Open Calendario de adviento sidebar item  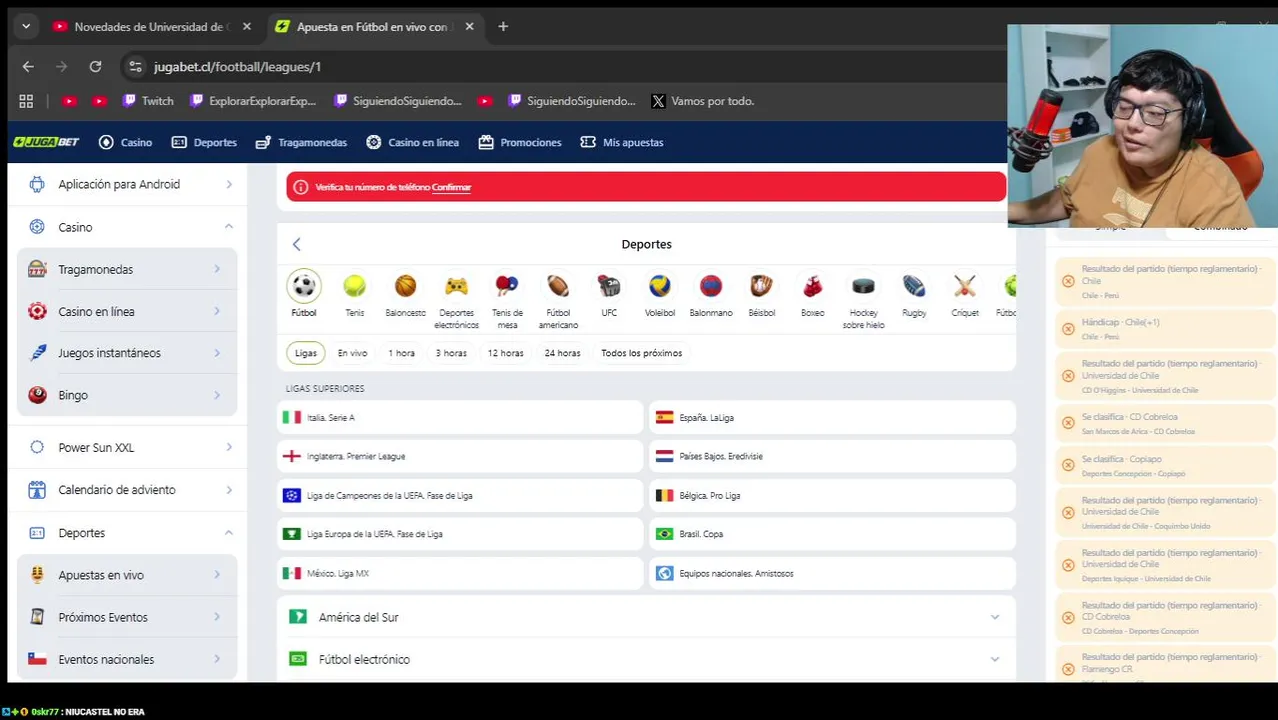(127, 490)
